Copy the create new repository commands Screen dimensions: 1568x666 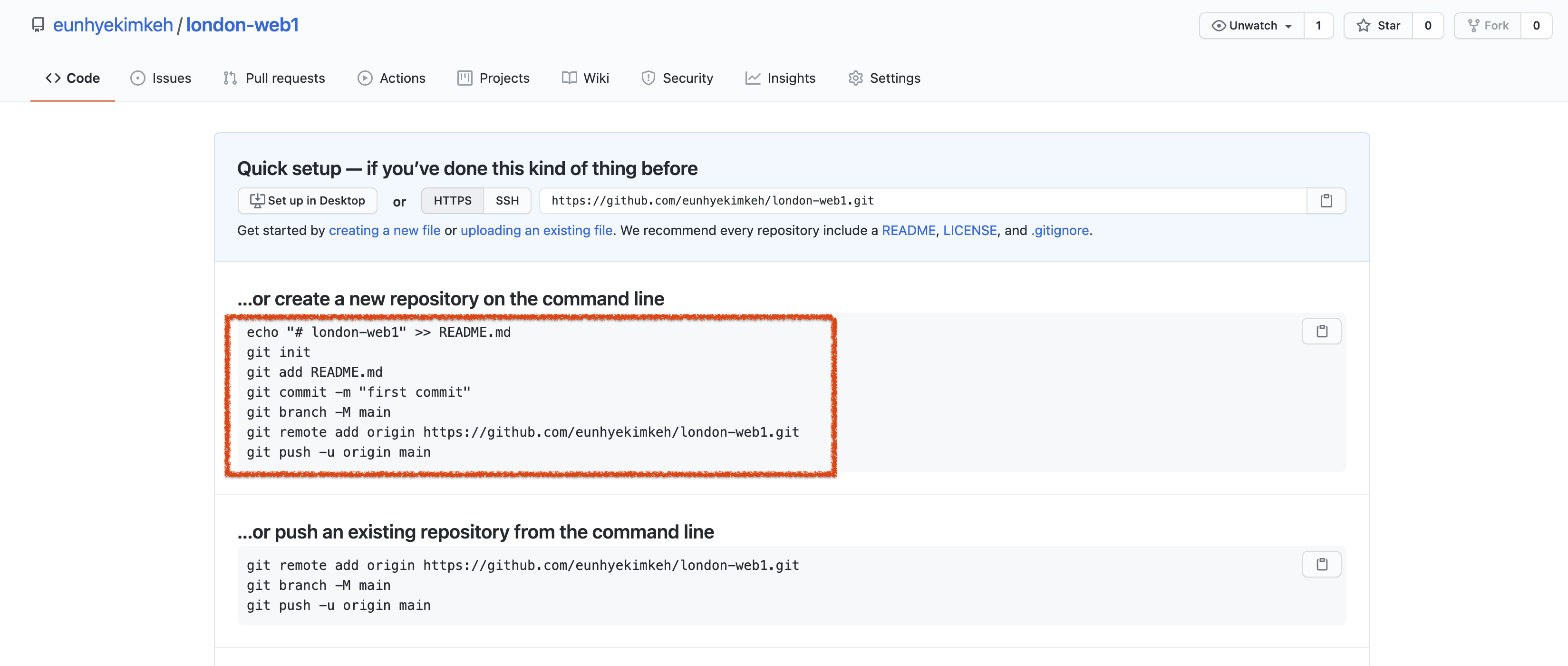point(1321,331)
